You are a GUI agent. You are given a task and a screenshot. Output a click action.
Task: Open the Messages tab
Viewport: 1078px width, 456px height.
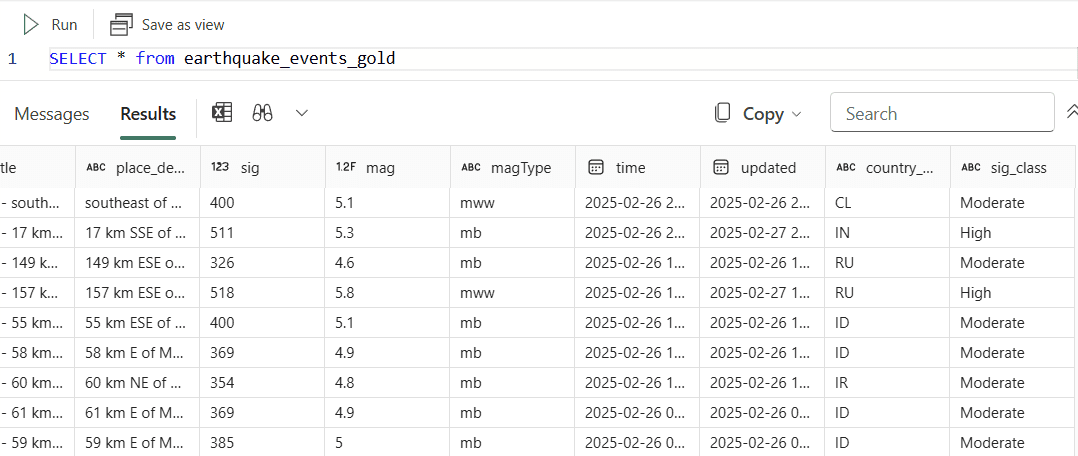[x=52, y=114]
